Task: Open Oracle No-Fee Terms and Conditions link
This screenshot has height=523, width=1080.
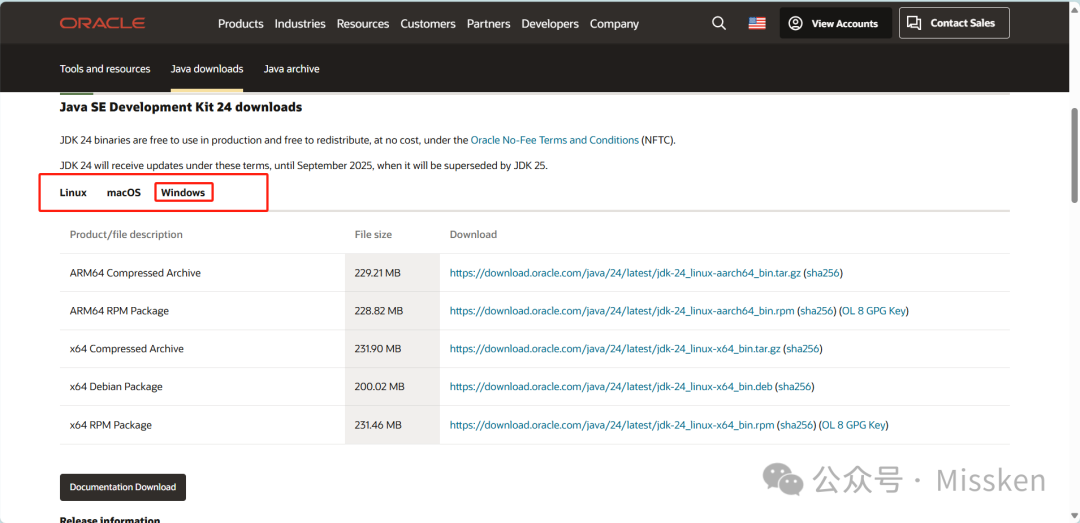Action: click(554, 140)
